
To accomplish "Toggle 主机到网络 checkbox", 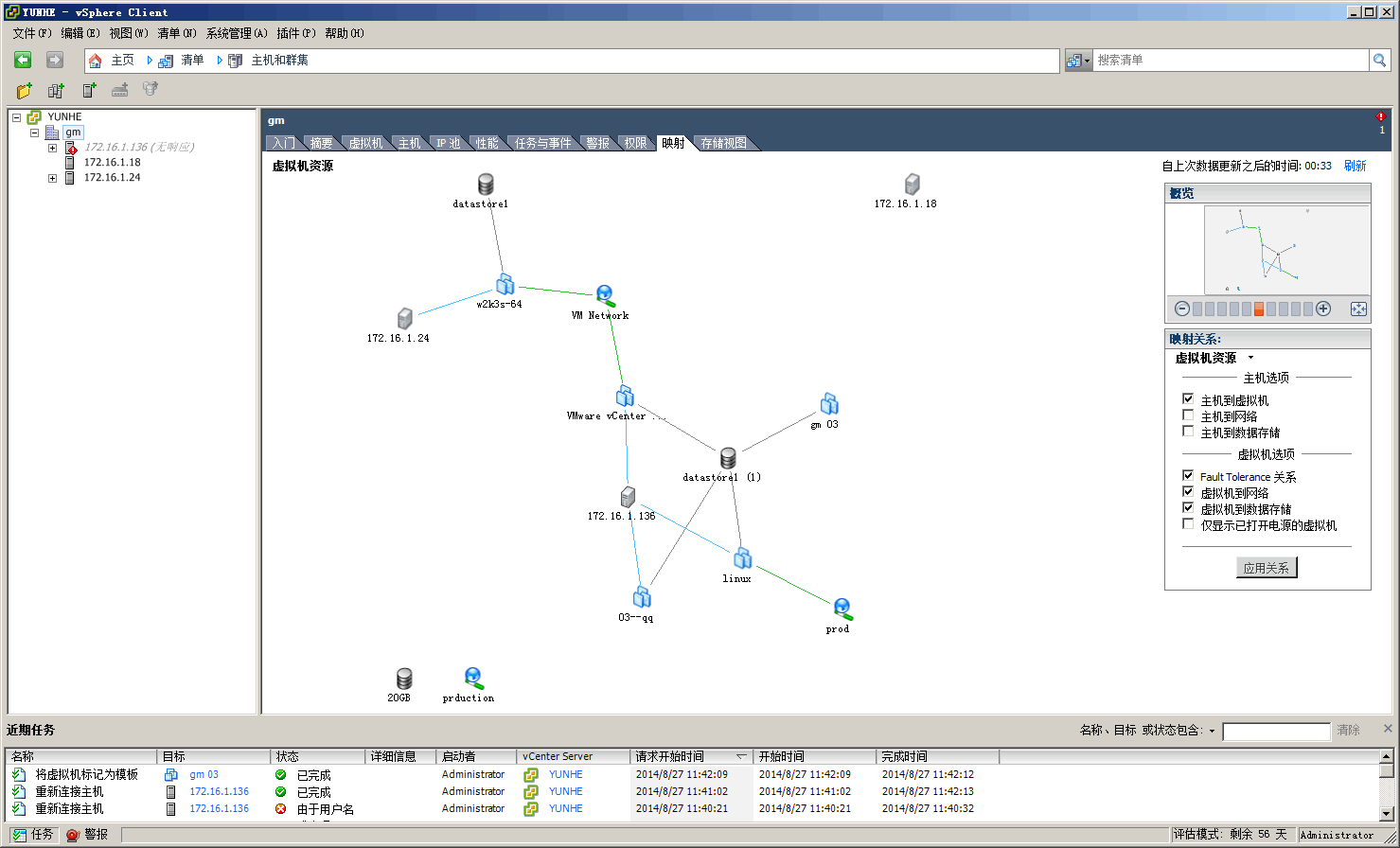I will tap(1188, 415).
